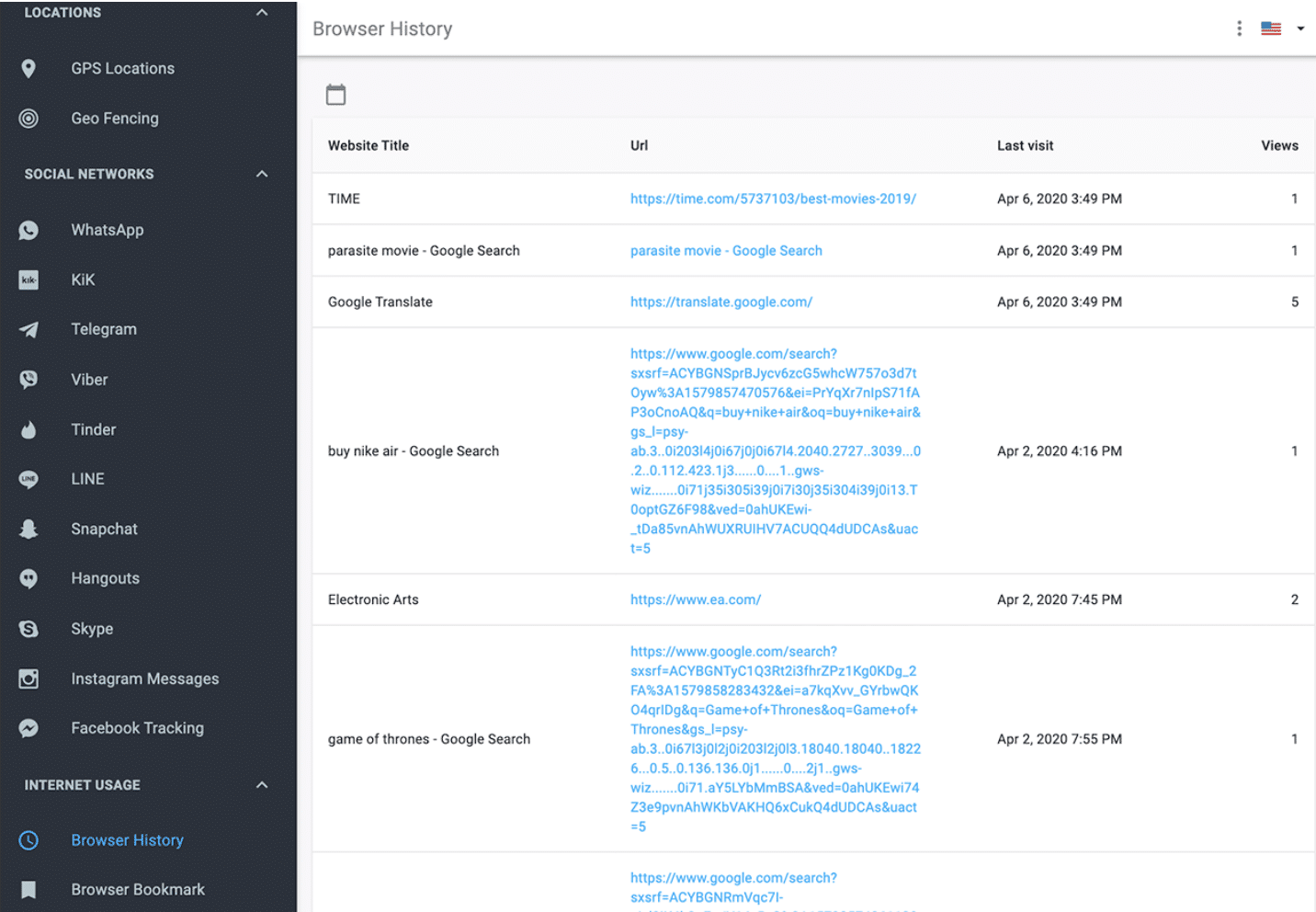Click the 'buy nike air - Google Search' title
The height and width of the screenshot is (912, 1316).
click(414, 451)
